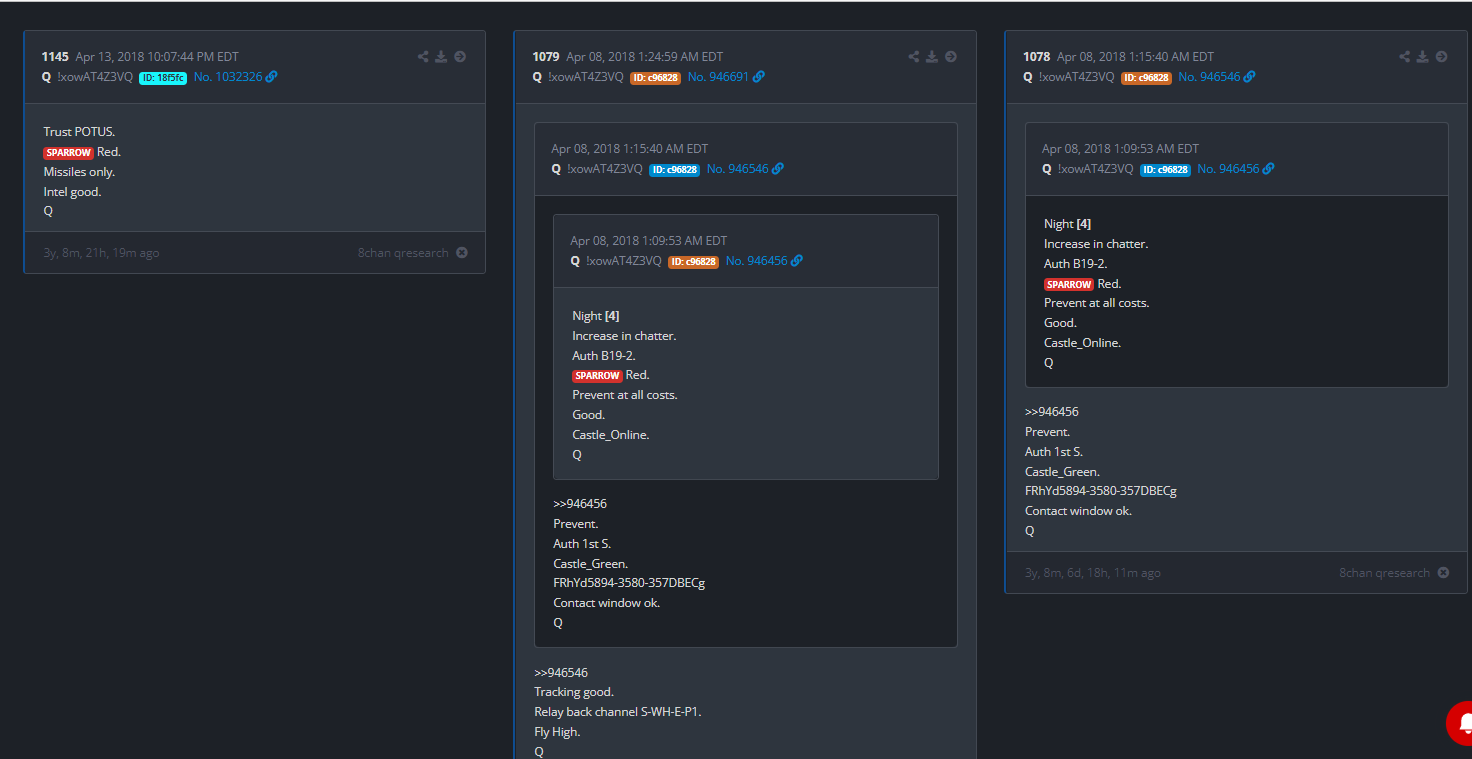Click the x icon next to 8chan qresearch on post 1078

pos(1443,573)
